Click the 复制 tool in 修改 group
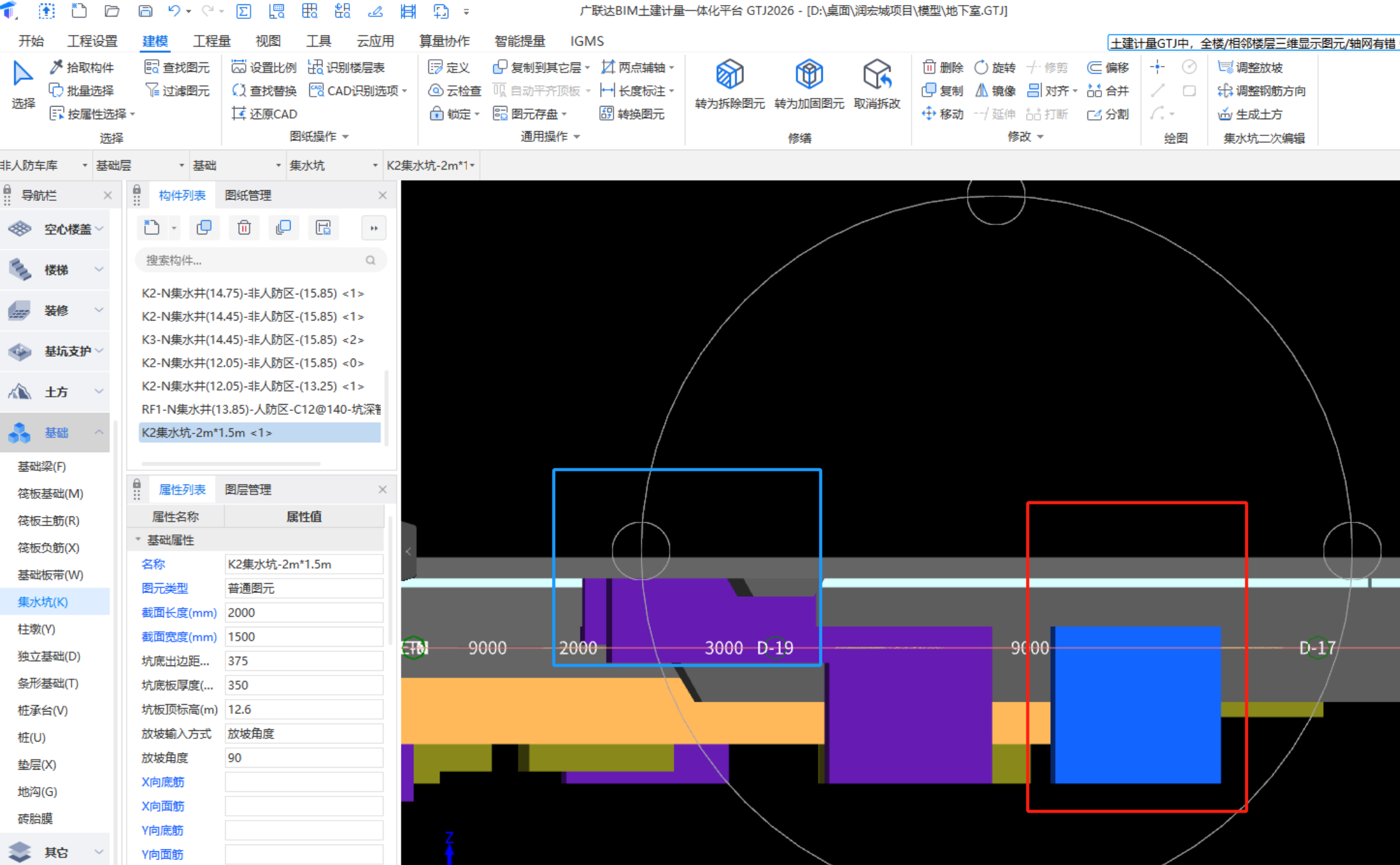Screen dimensions: 1400x865 943,91
